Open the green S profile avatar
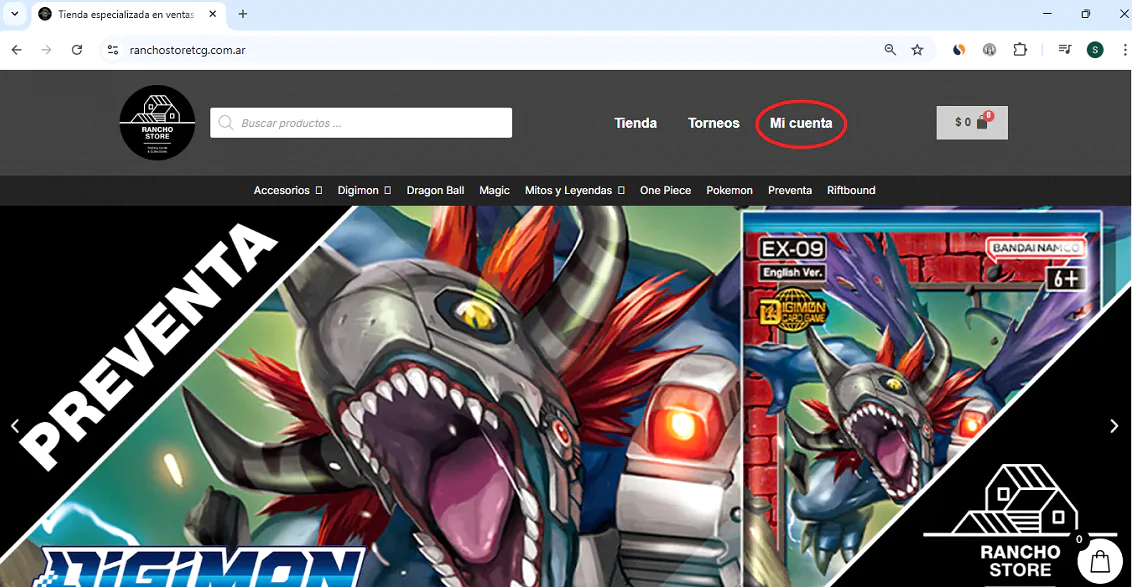The width and height of the screenshot is (1132, 587). click(1095, 50)
